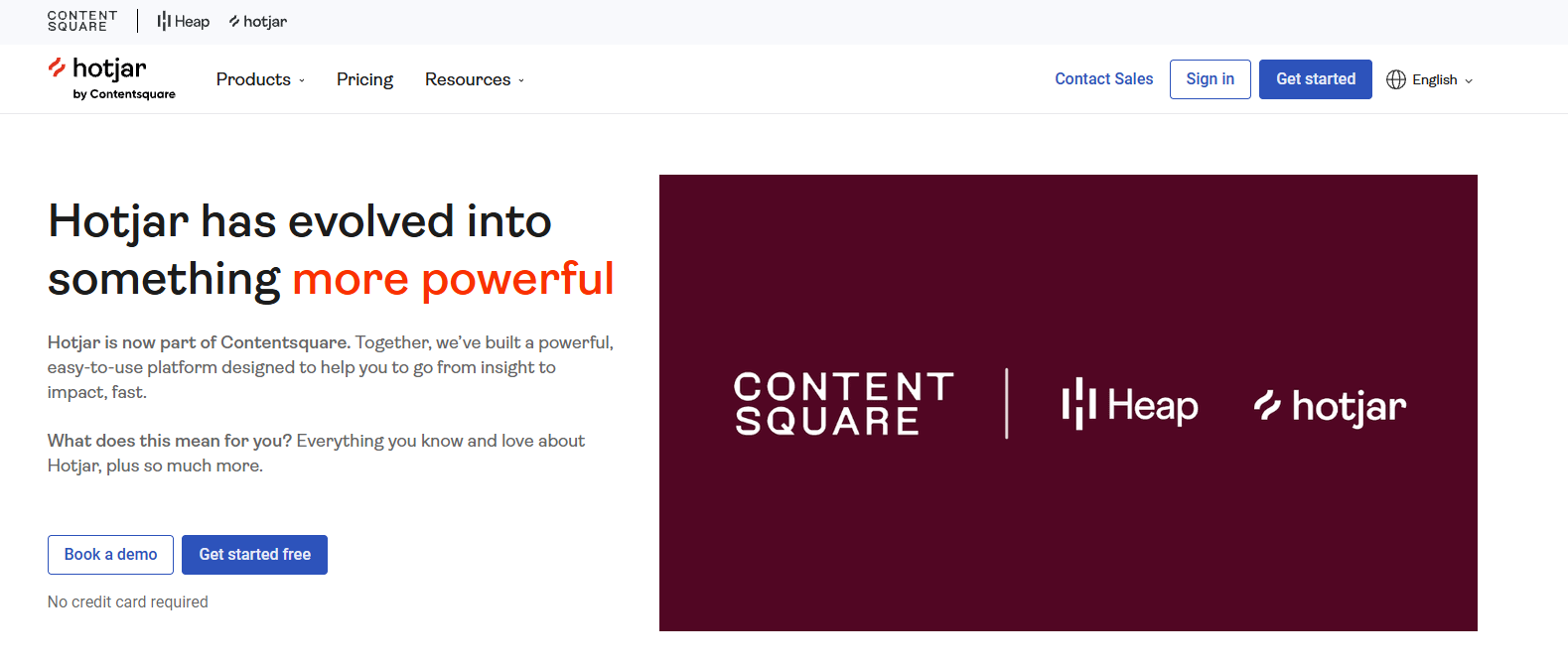Click the Get started free button
Screen dimensions: 1568x666
(x=255, y=555)
